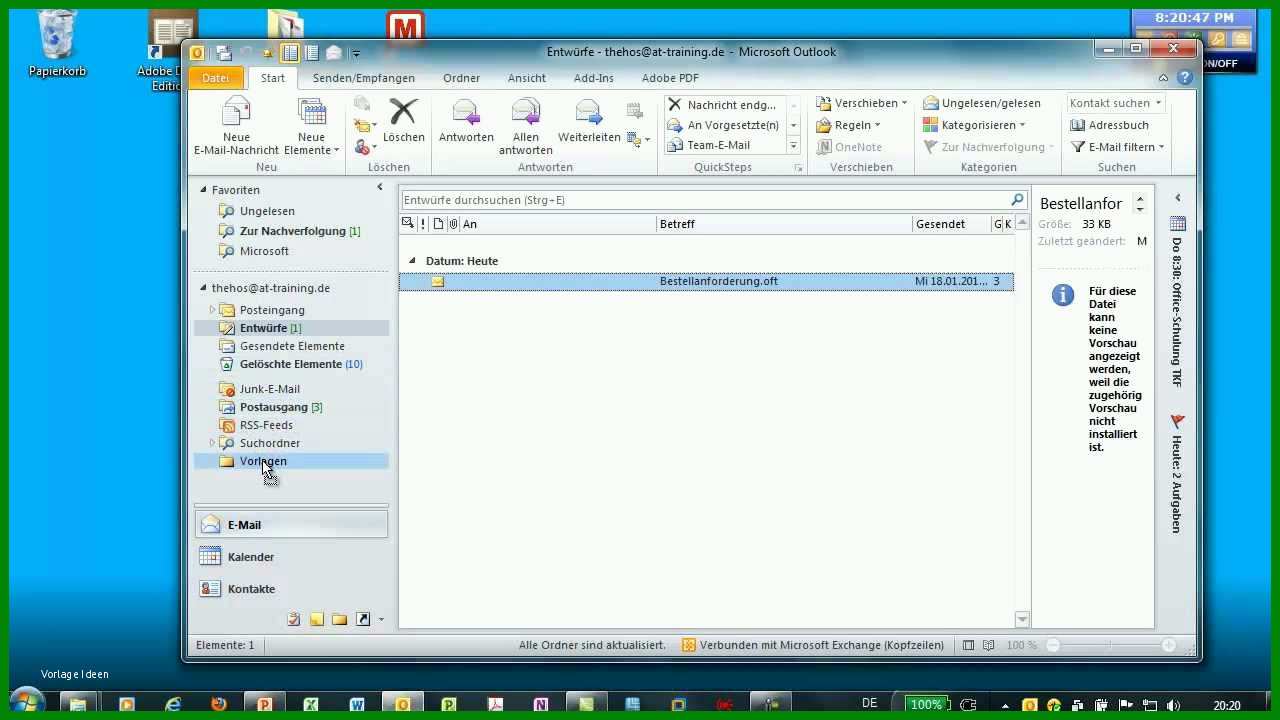Collapse the Datum: Heute group
Image resolution: width=1280 pixels, height=720 pixels.
pos(412,261)
